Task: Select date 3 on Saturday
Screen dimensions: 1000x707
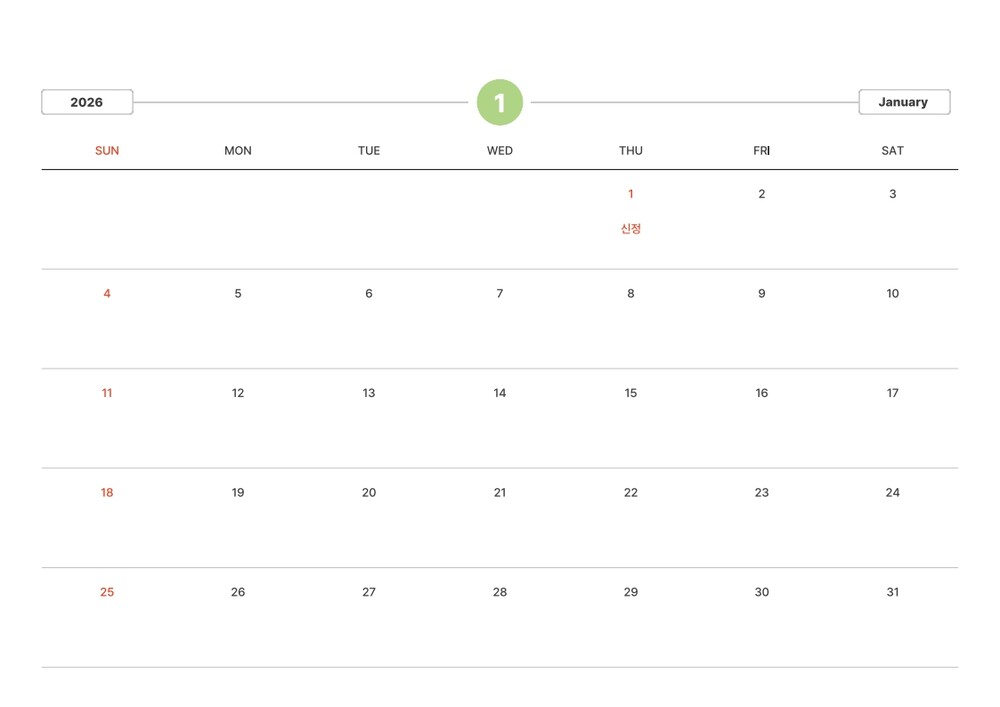Action: (893, 194)
